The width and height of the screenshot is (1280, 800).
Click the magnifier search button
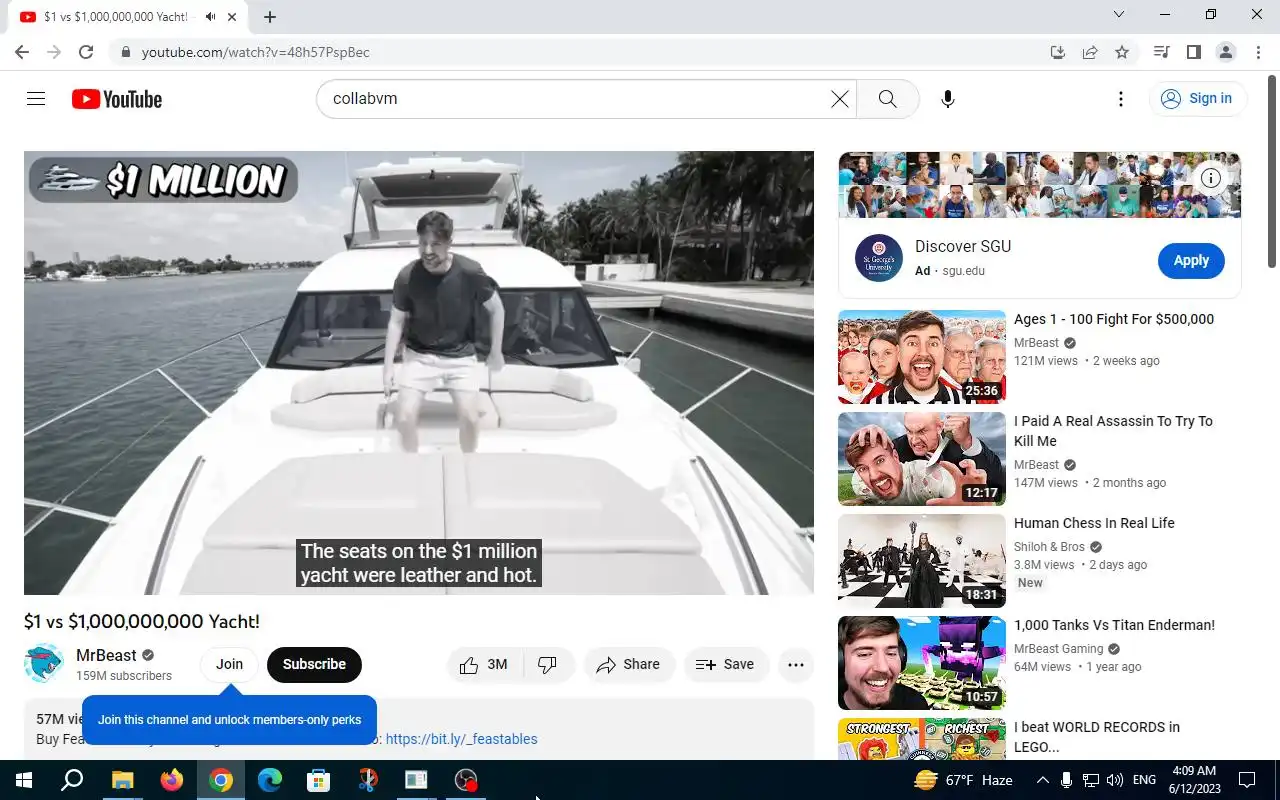pos(887,99)
